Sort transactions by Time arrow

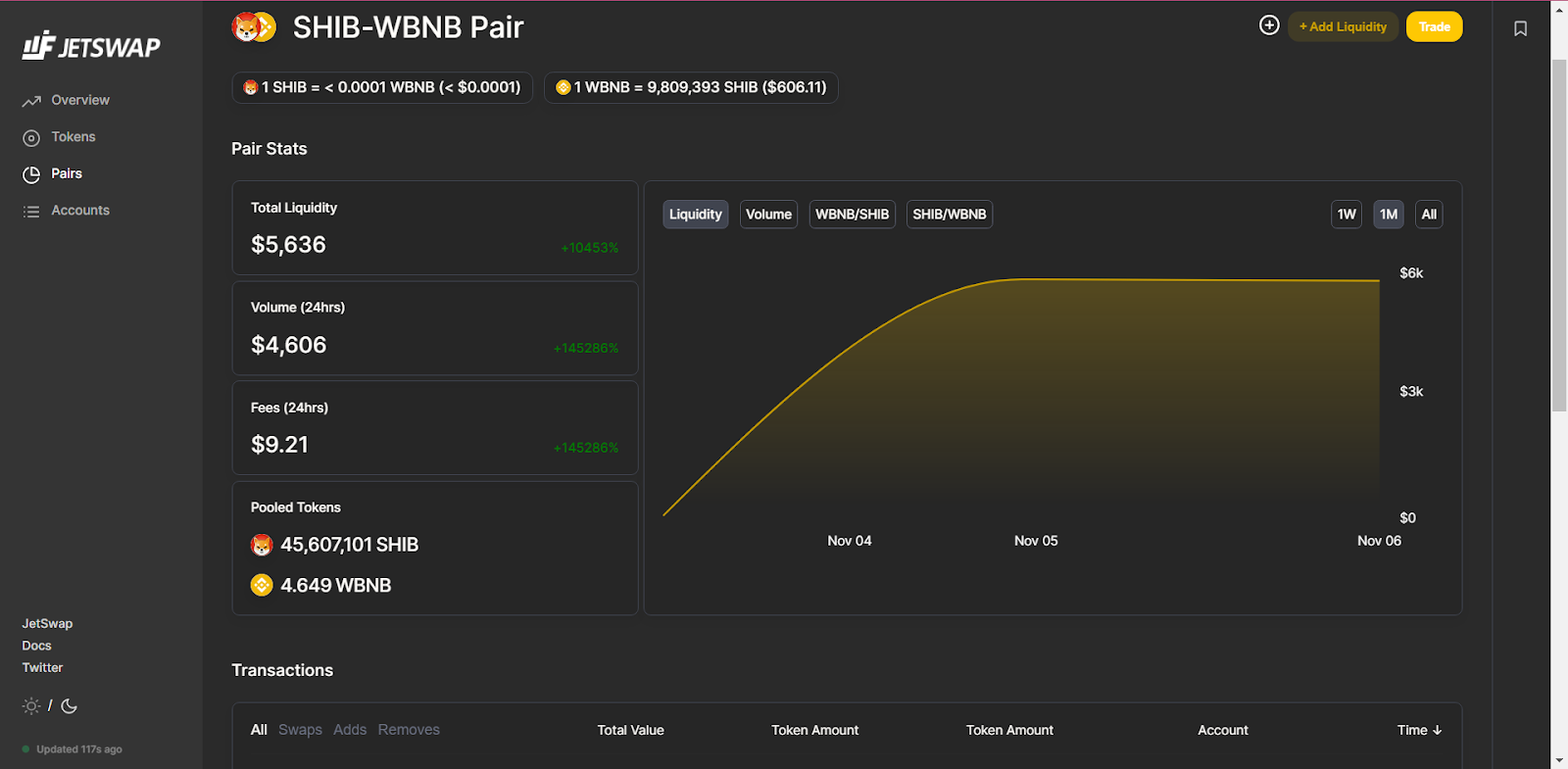[x=1438, y=730]
